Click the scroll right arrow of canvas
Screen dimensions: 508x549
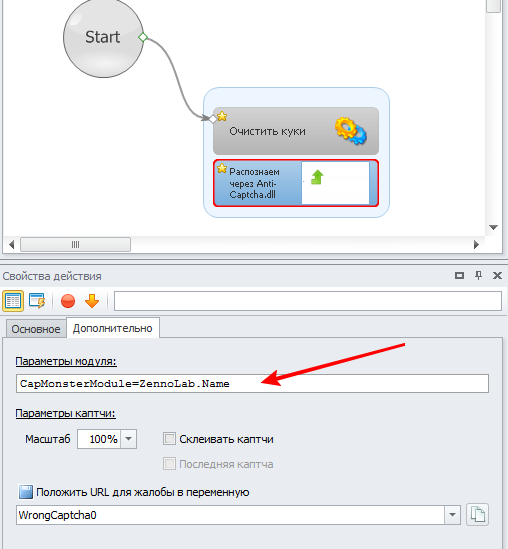476,244
